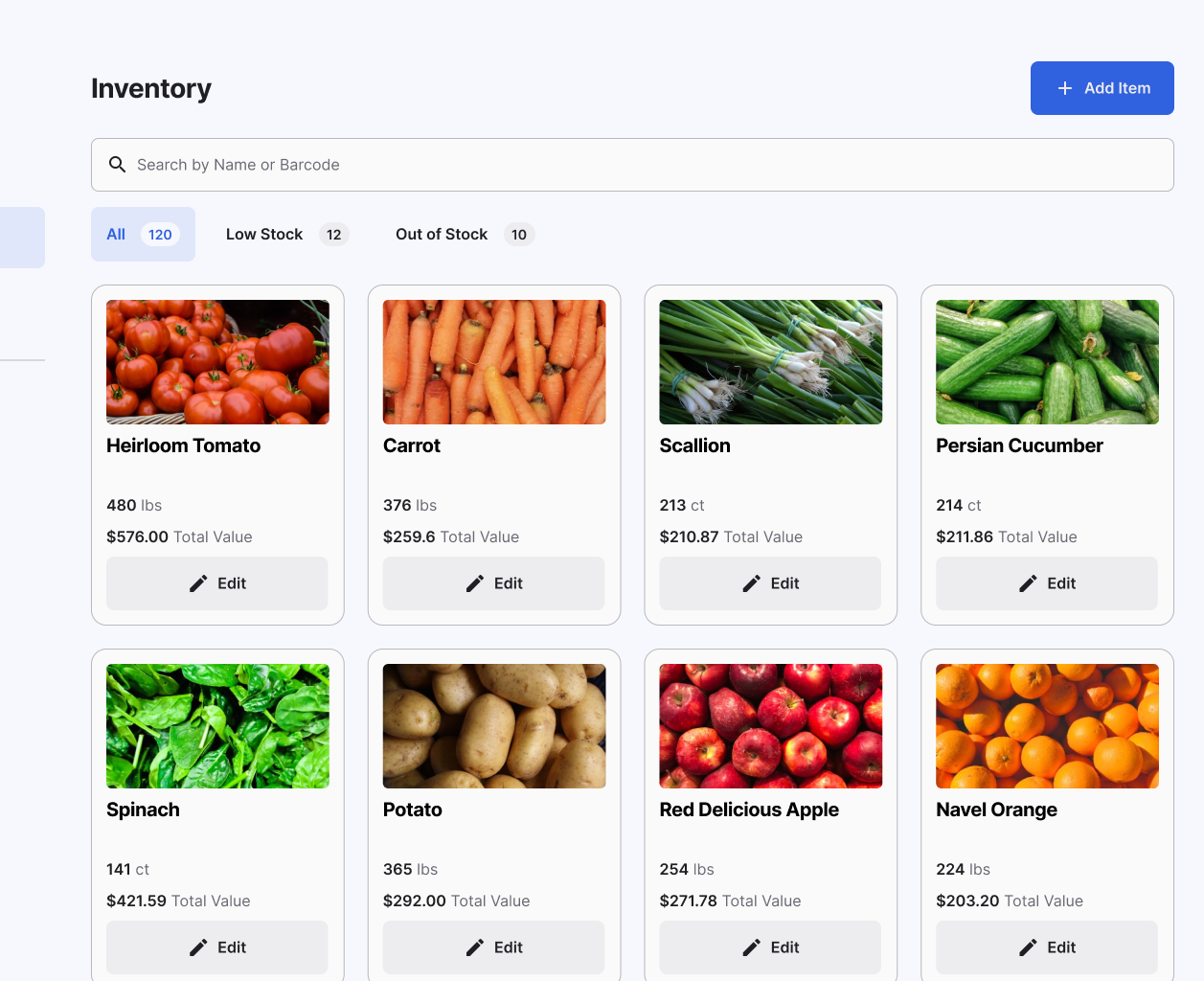This screenshot has width=1204, height=981.
Task: Click the pencil icon on the Scallion card
Action: click(x=753, y=582)
